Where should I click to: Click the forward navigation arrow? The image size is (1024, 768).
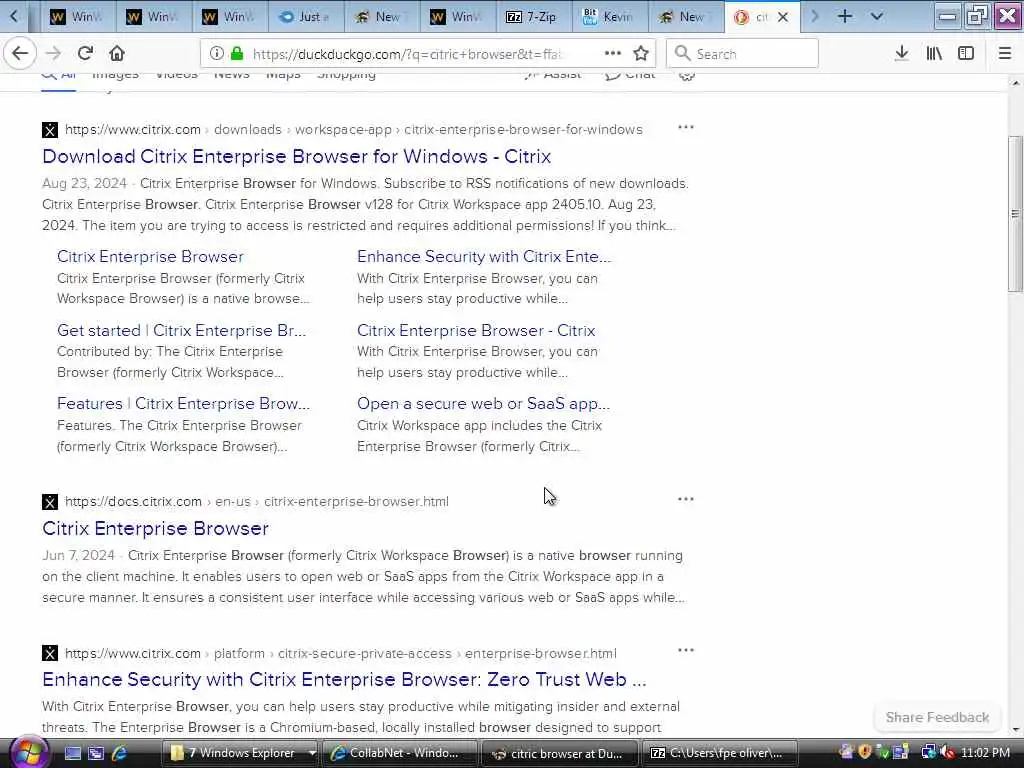(54, 54)
